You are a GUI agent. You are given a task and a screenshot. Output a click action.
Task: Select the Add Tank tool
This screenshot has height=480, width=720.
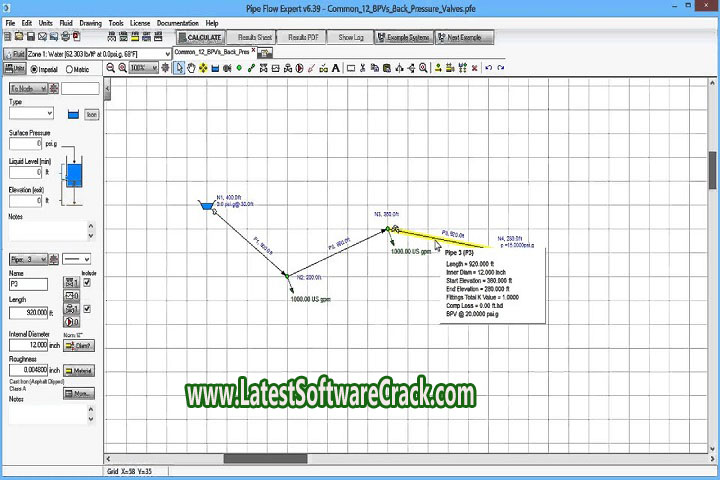tap(215, 68)
